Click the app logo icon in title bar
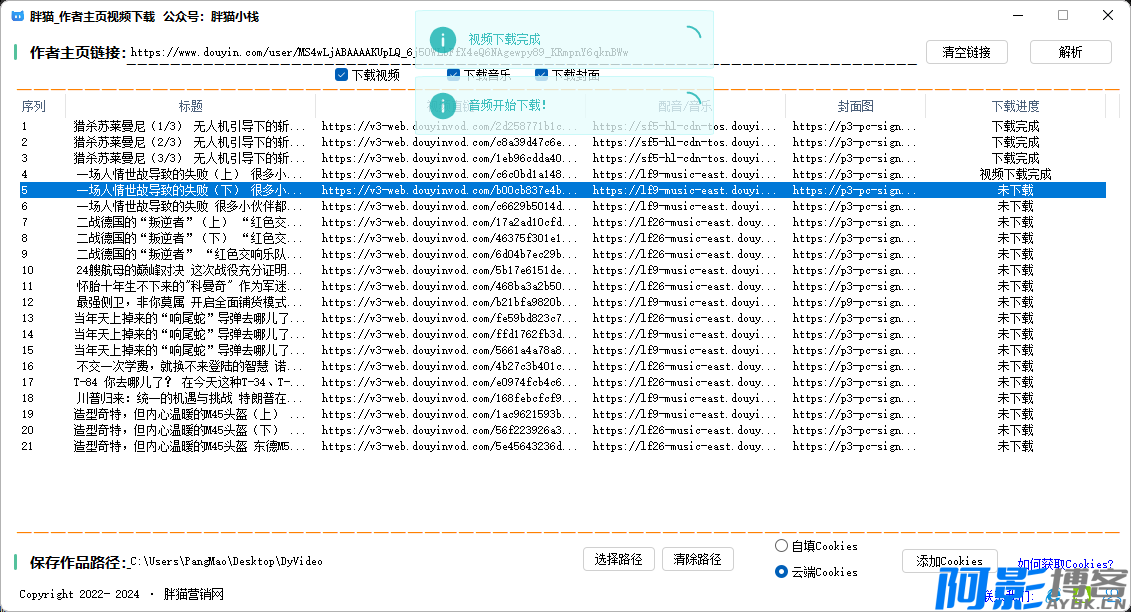1131x612 pixels. point(17,16)
